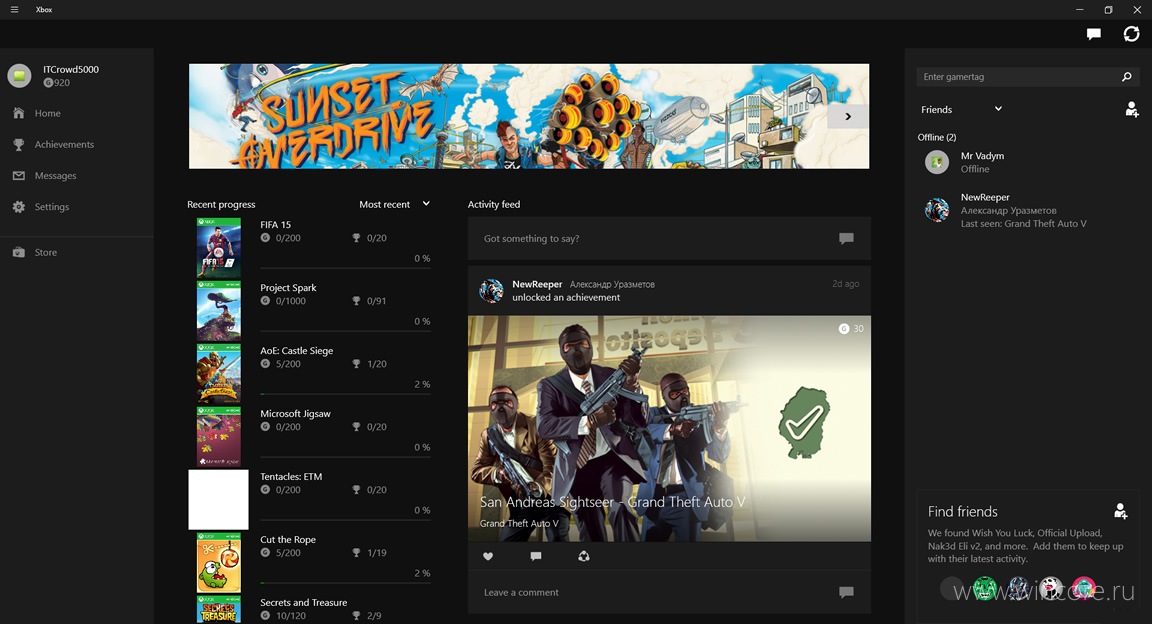Advance the banner with the next arrow
This screenshot has height=624, width=1152.
[848, 116]
